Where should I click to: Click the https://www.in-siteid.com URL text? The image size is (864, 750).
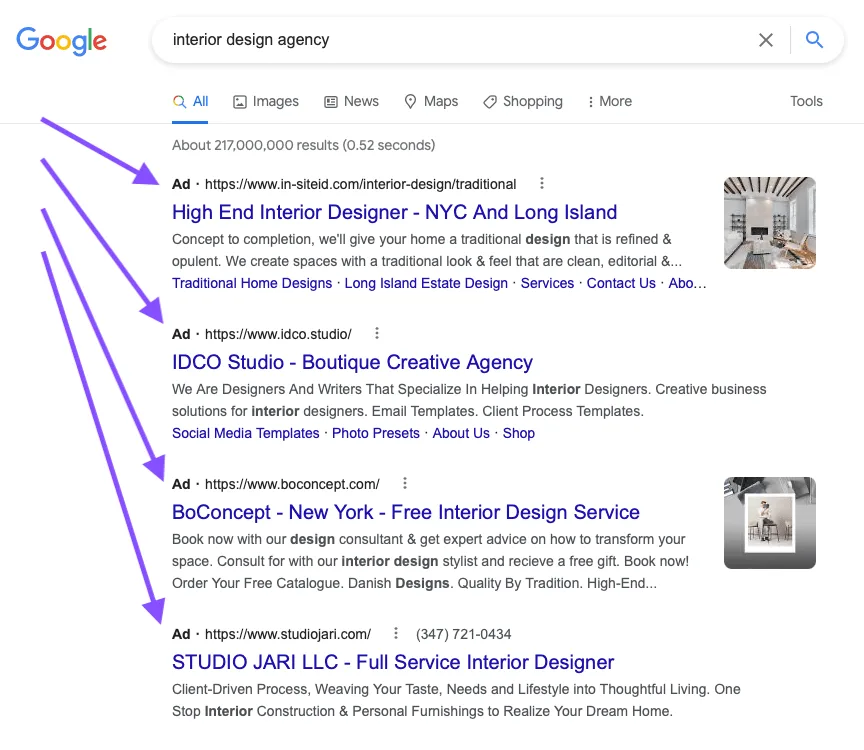[x=360, y=184]
